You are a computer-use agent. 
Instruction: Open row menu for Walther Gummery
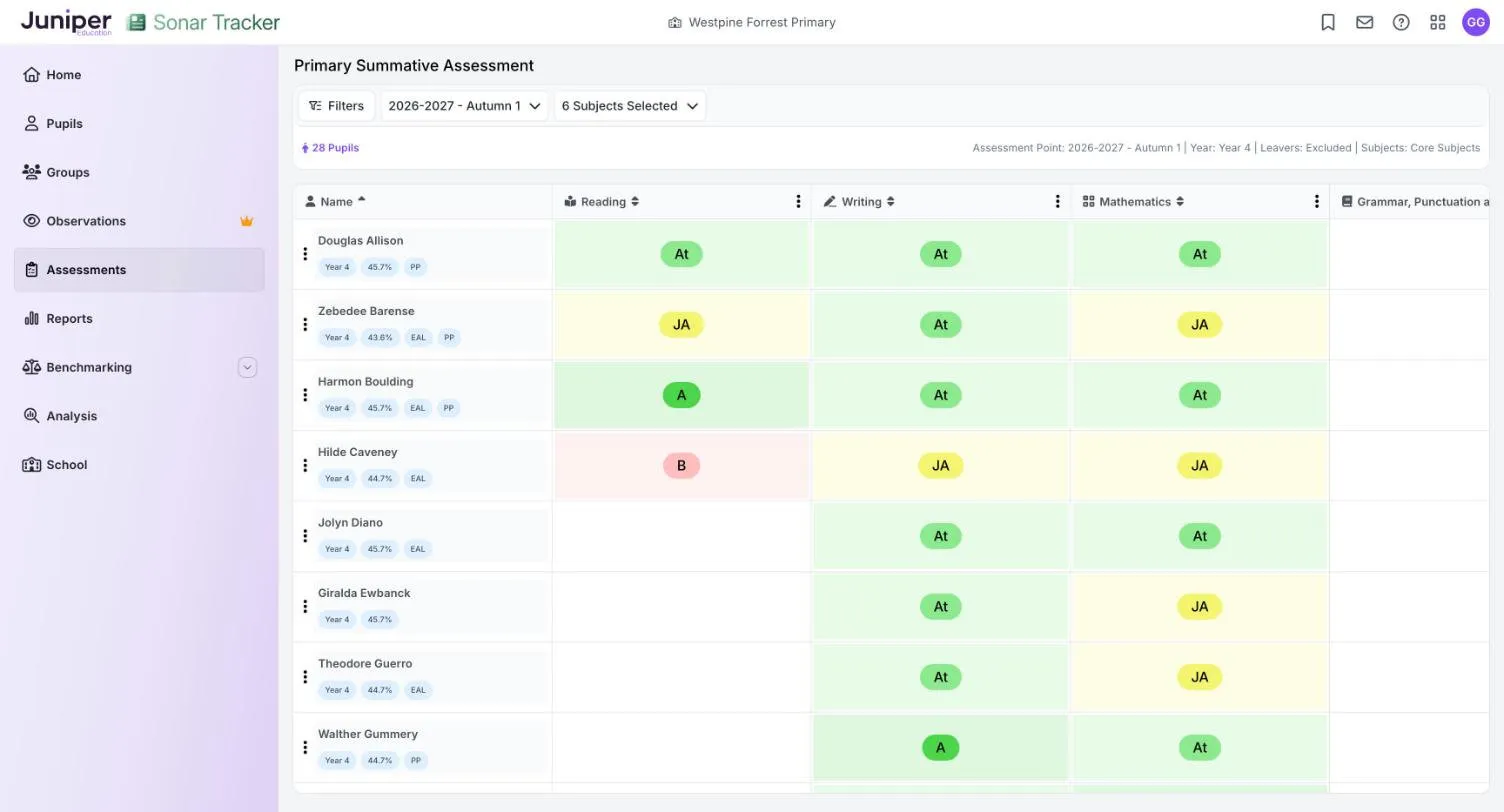tap(305, 748)
